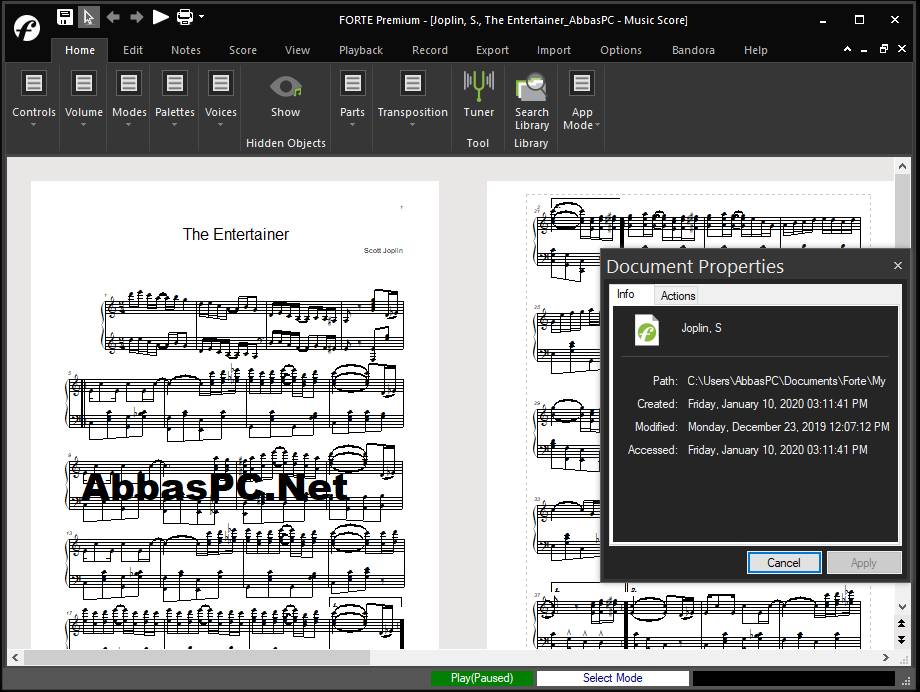Click the Select Mode status field
This screenshot has height=692, width=920.
click(613, 678)
